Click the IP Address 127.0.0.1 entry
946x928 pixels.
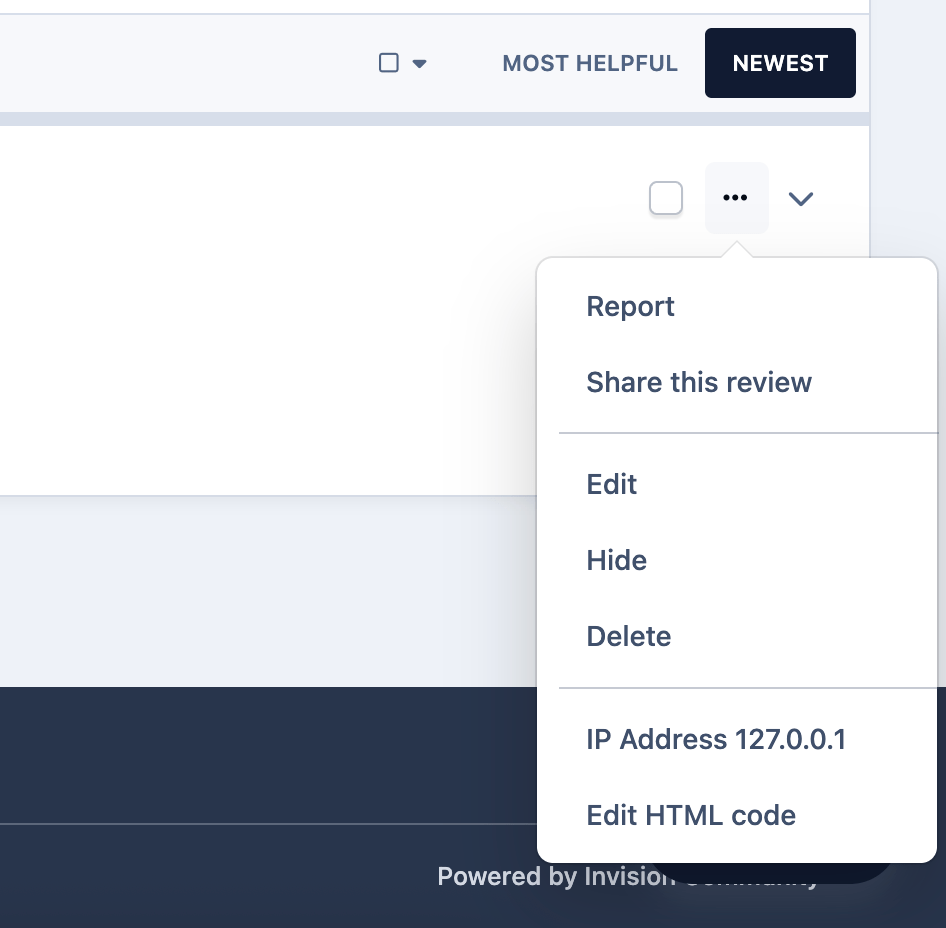tap(716, 739)
